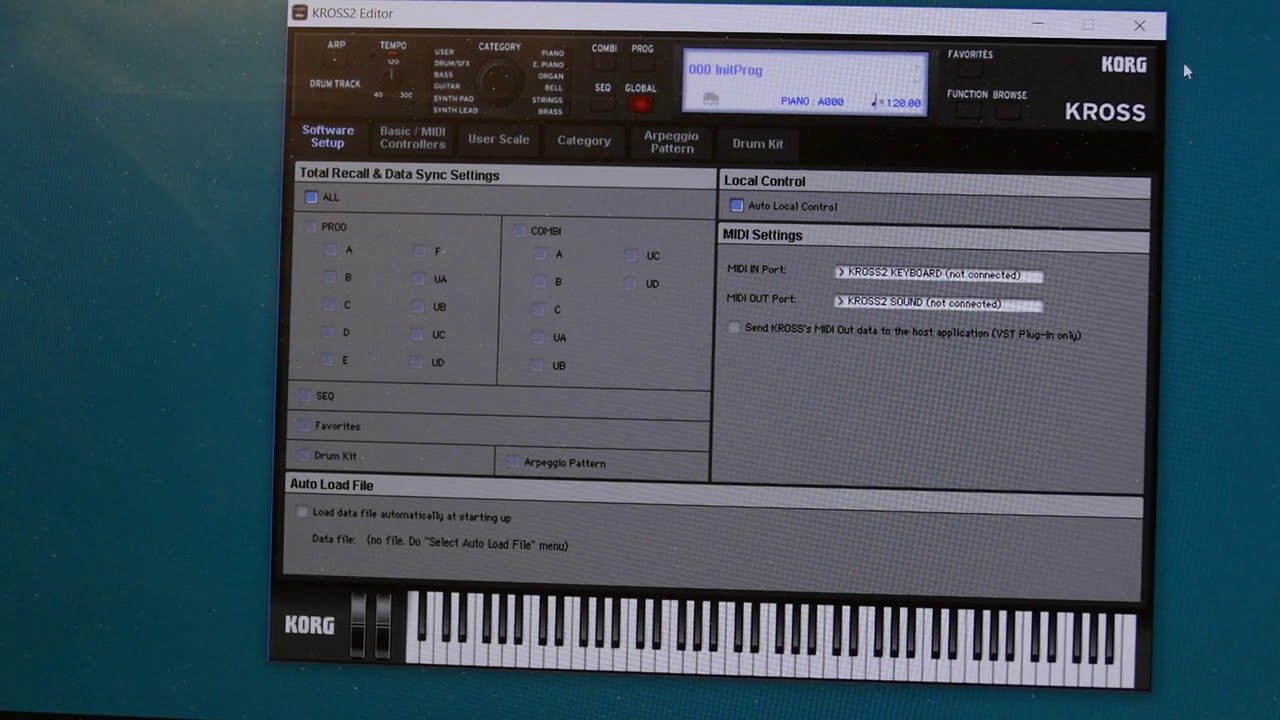Toggle the PROG checkbox
This screenshot has width=1280, height=720.
[x=310, y=227]
